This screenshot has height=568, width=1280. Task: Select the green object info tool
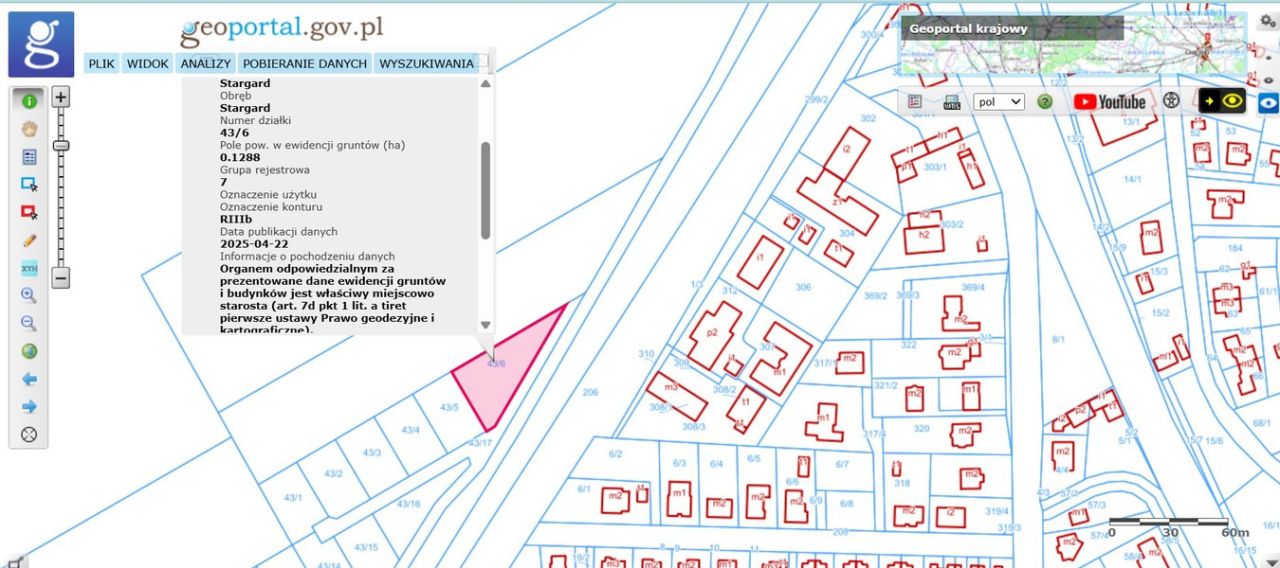29,101
